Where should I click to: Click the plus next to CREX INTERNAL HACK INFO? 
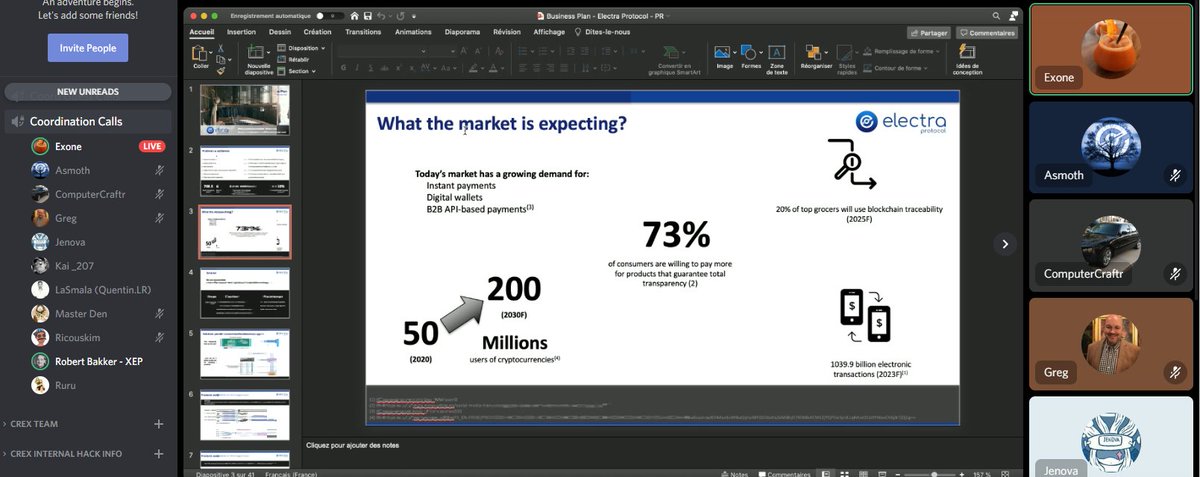[158, 453]
